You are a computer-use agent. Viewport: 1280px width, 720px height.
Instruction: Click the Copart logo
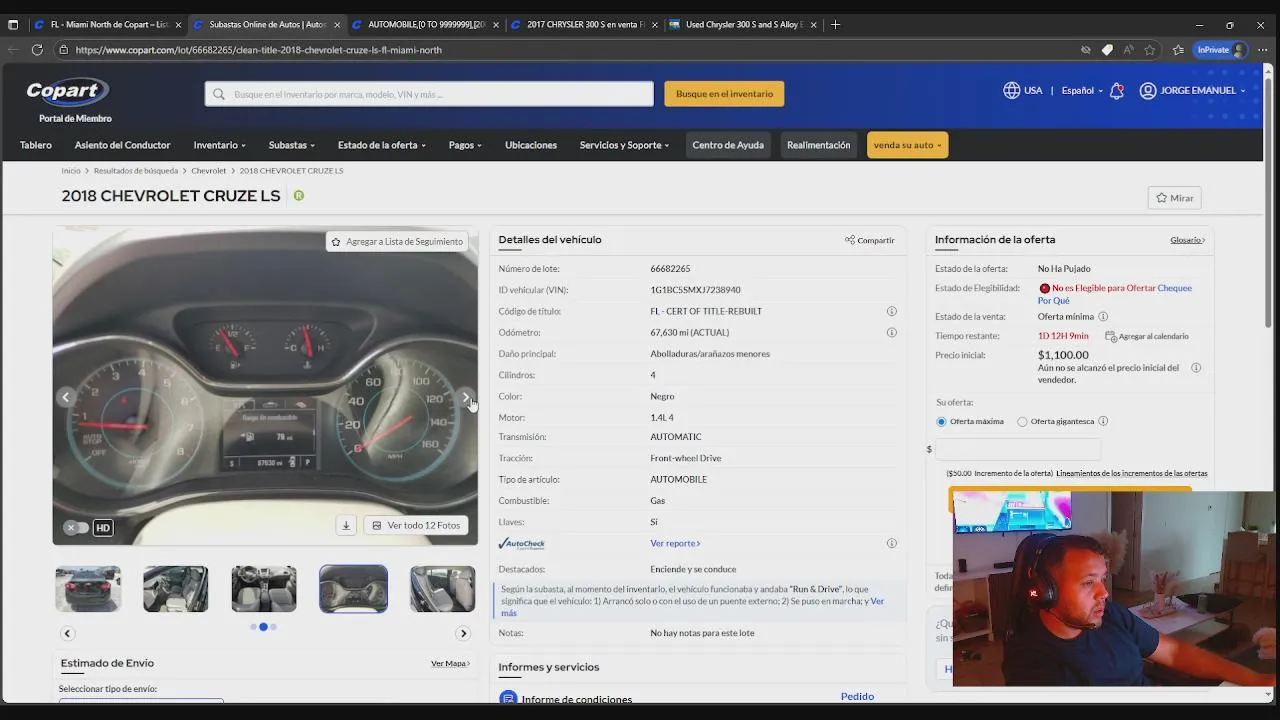coord(68,92)
